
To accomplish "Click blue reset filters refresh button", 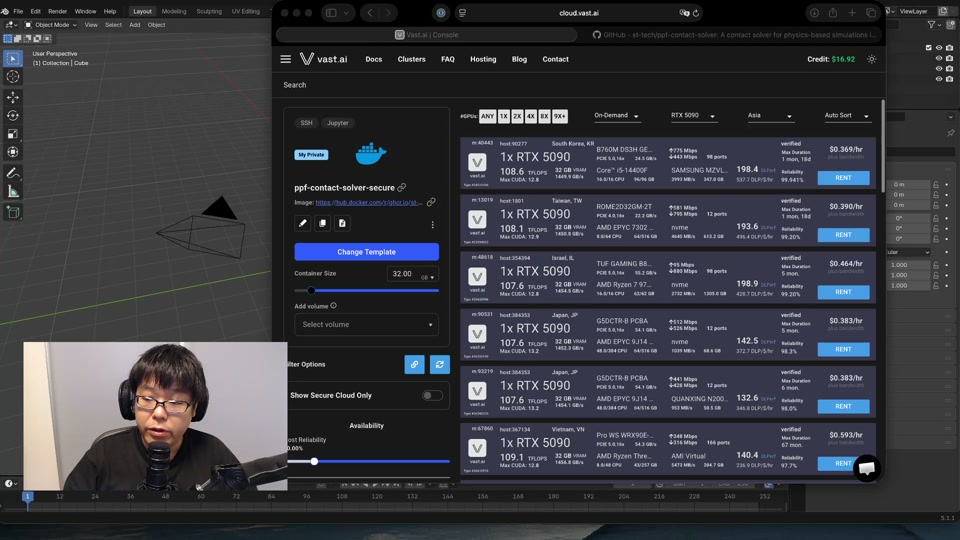I will (x=440, y=364).
